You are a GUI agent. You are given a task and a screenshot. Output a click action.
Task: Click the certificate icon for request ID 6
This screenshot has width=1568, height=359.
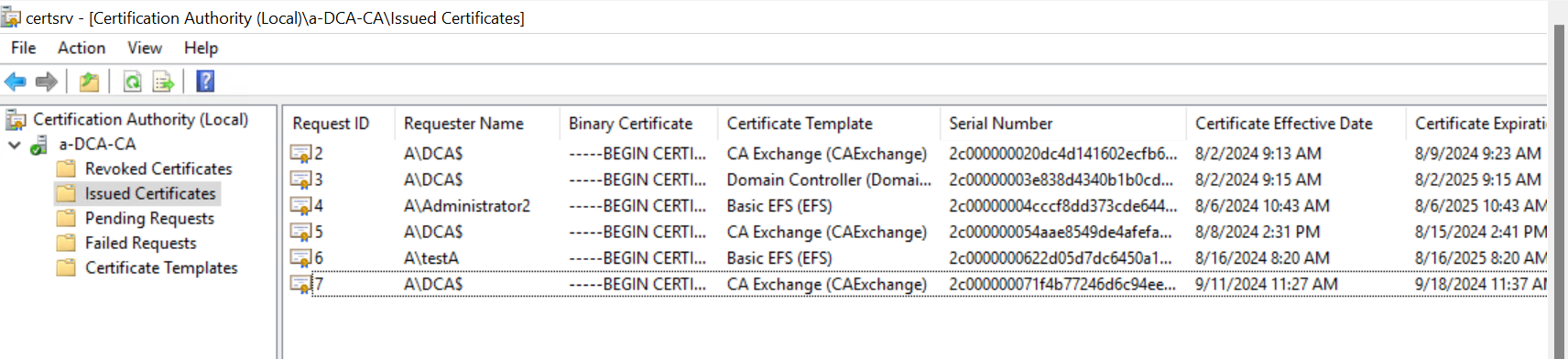coord(301,258)
